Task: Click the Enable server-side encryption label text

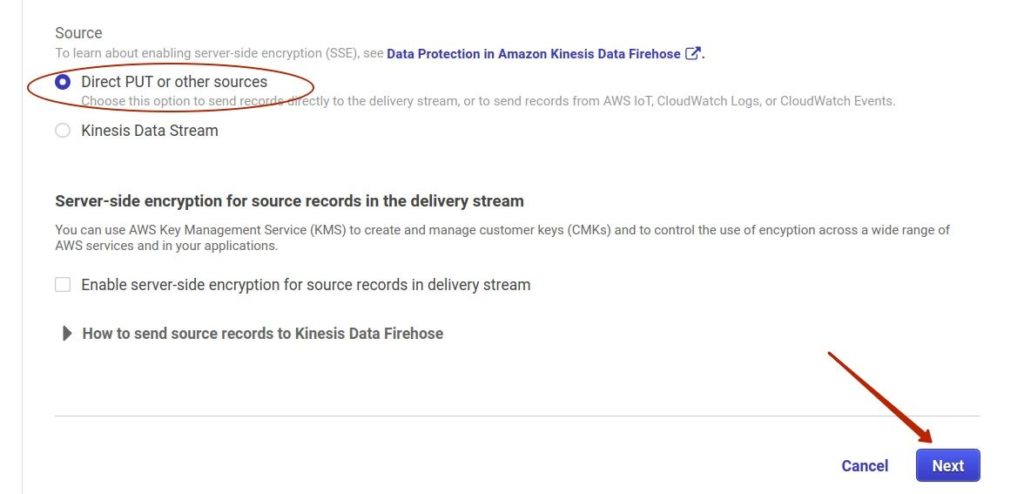Action: click(x=306, y=285)
